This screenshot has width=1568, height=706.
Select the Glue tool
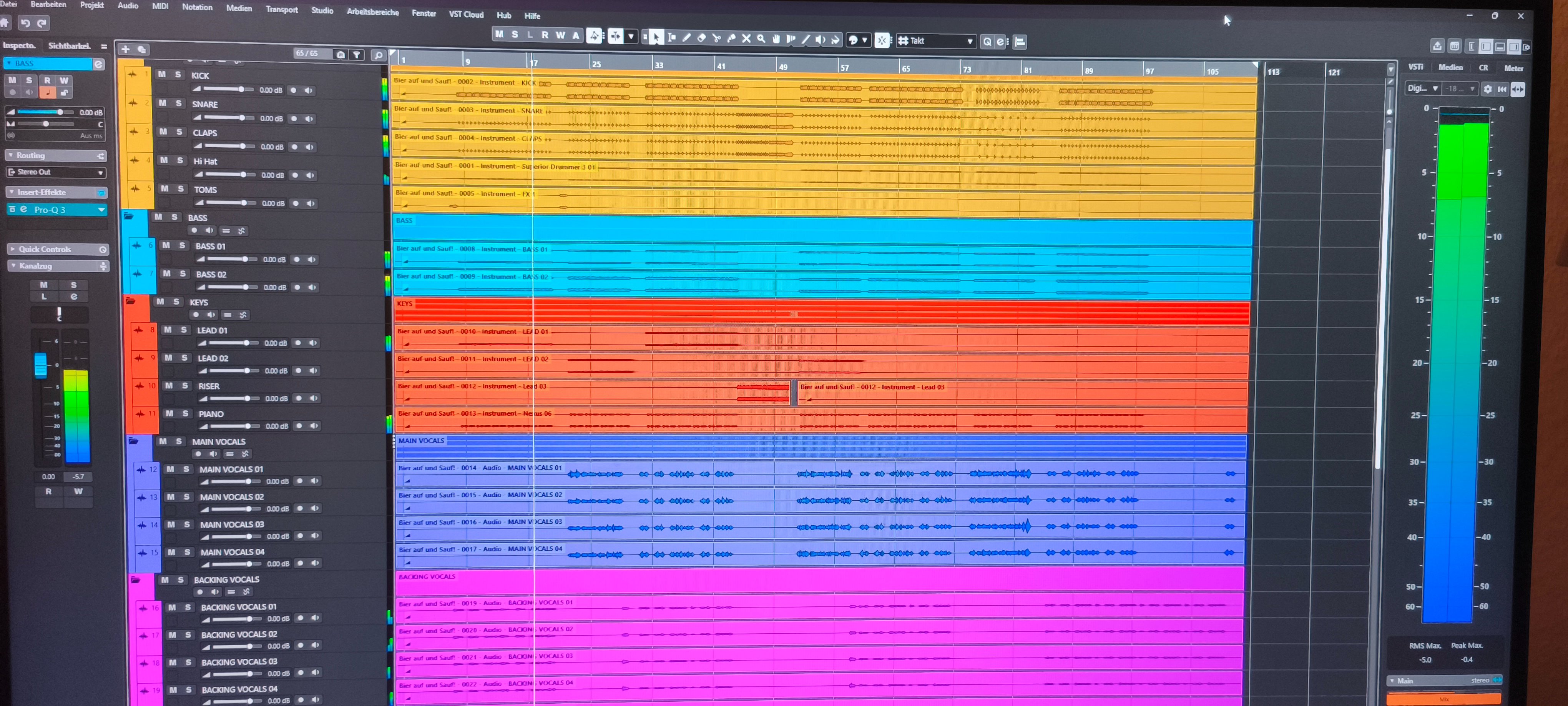(x=731, y=38)
